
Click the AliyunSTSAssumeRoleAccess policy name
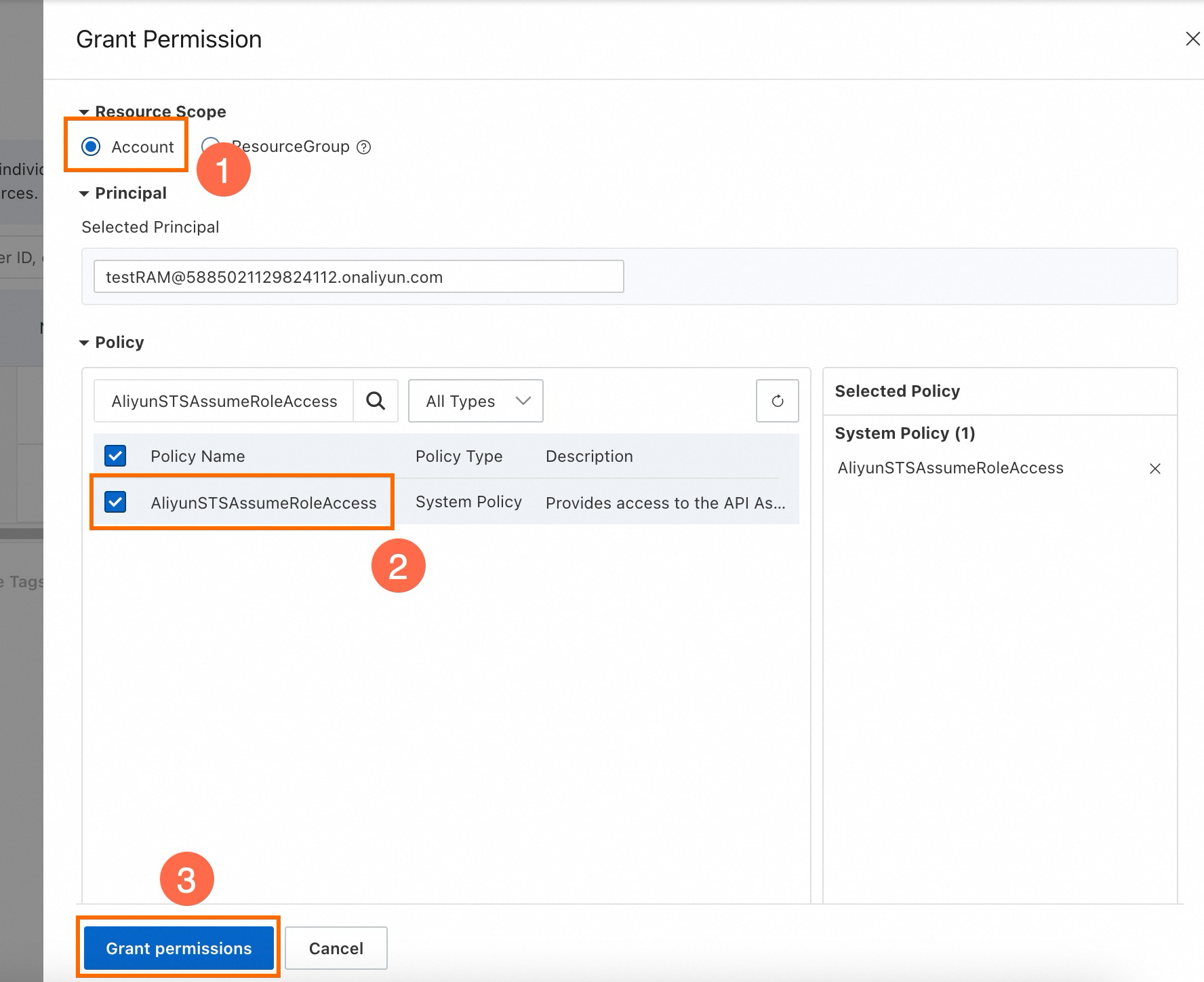click(x=264, y=503)
